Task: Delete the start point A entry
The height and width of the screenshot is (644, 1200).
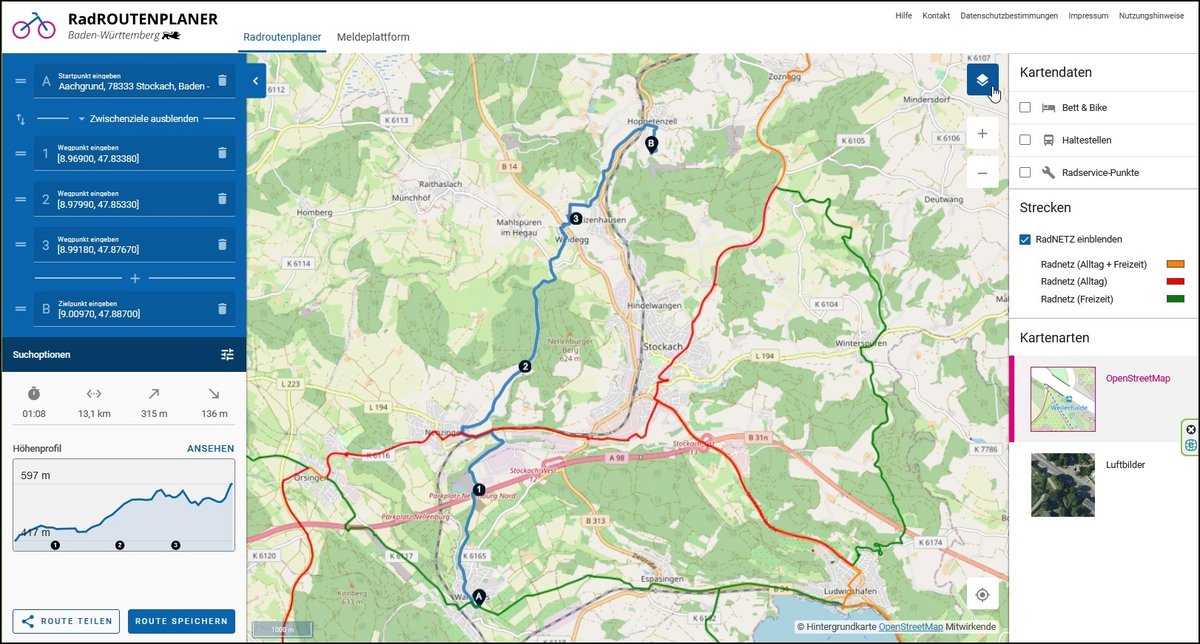Action: pos(222,81)
